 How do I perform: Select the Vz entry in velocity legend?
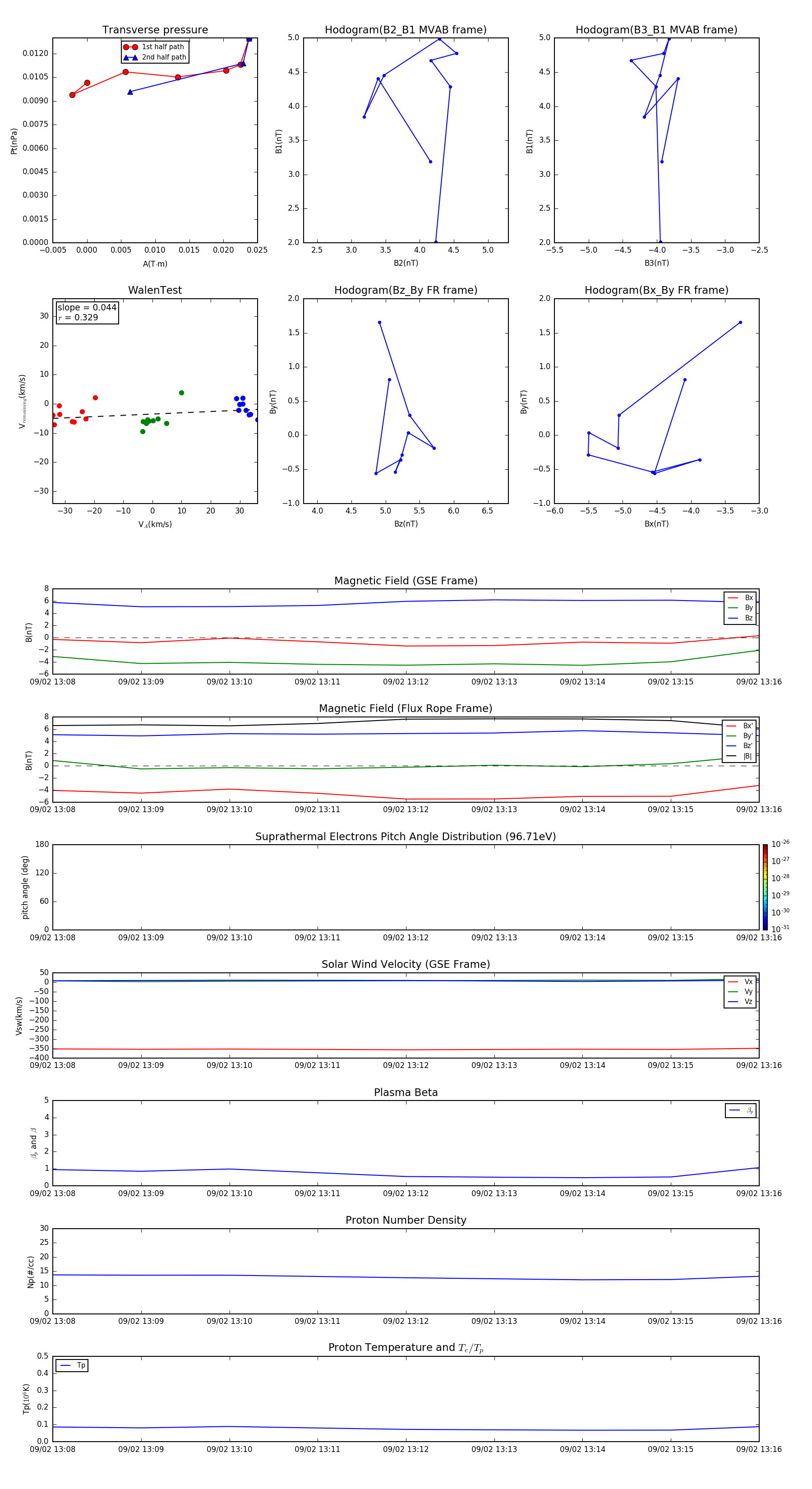740,1002
